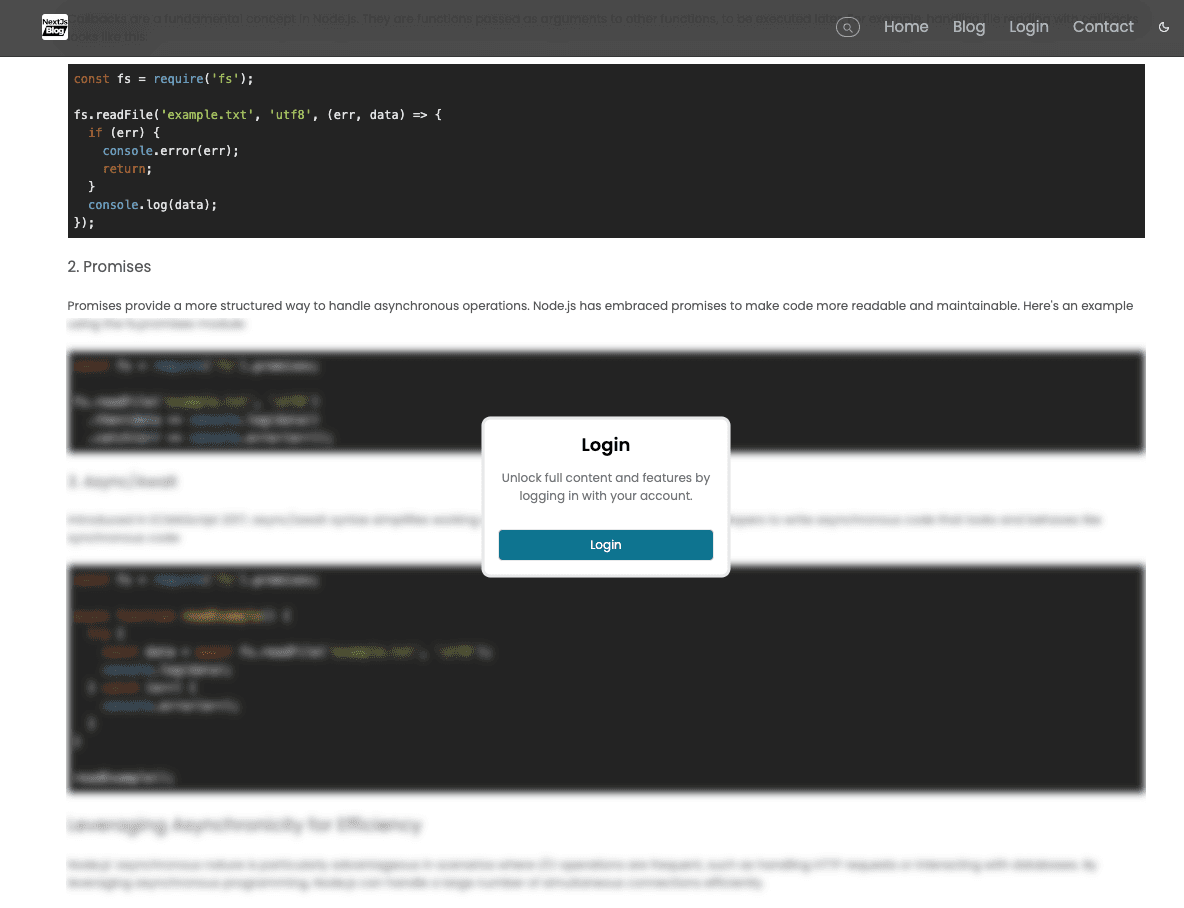Click the 'if (err) {' code line
This screenshot has width=1184, height=908.
124,133
